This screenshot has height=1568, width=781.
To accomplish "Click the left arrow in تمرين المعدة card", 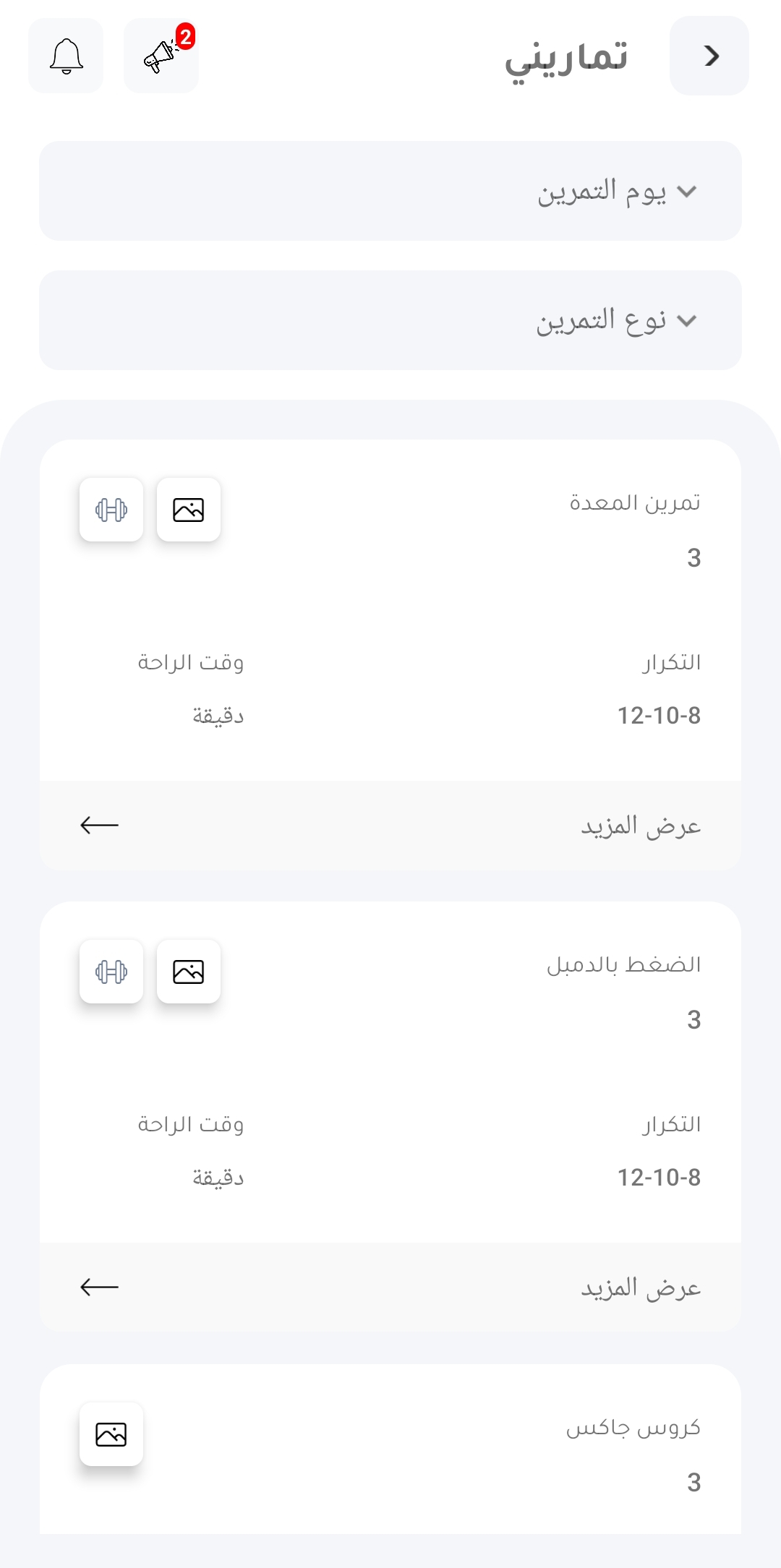I will pos(100,825).
